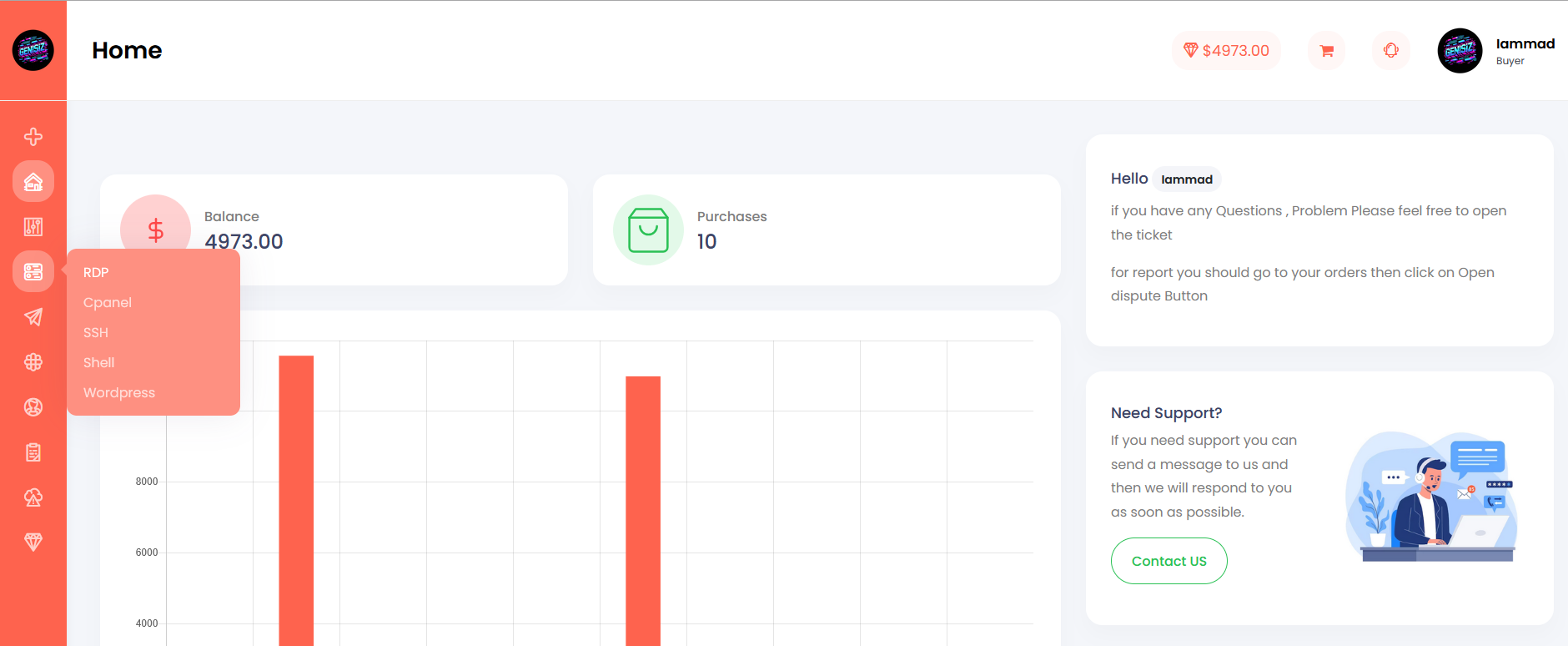The height and width of the screenshot is (646, 1568).
Task: Open the plus icon in the sidebar
Action: pyautogui.click(x=33, y=137)
